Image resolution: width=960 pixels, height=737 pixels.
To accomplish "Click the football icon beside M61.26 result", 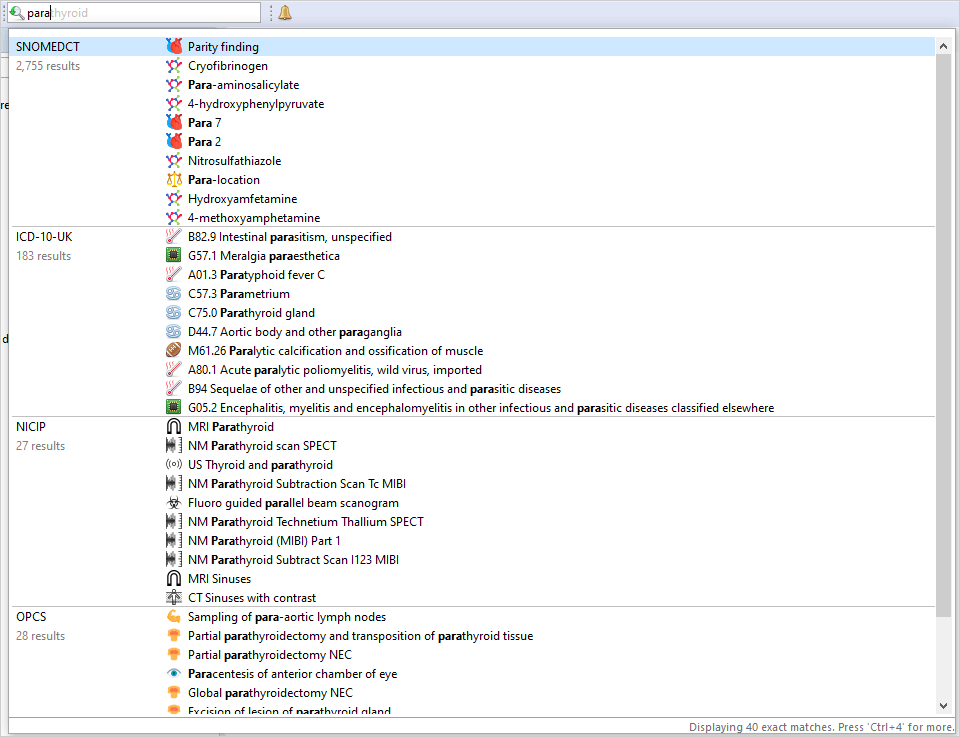I will 174,351.
